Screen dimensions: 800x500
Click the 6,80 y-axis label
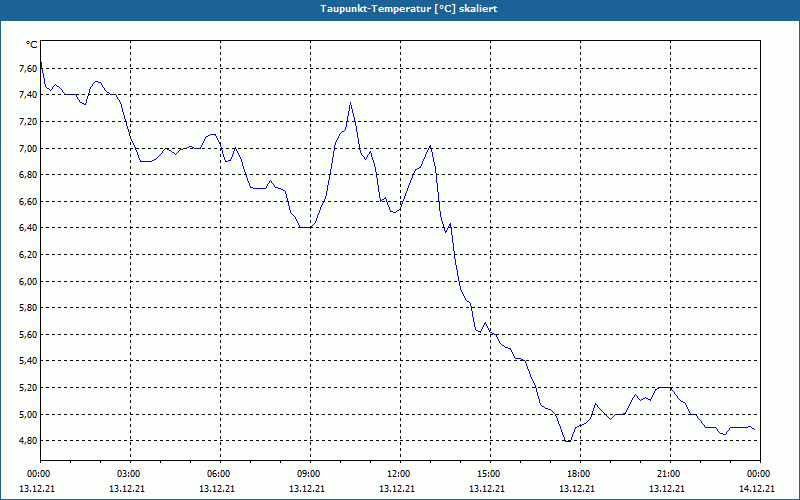pos(28,175)
